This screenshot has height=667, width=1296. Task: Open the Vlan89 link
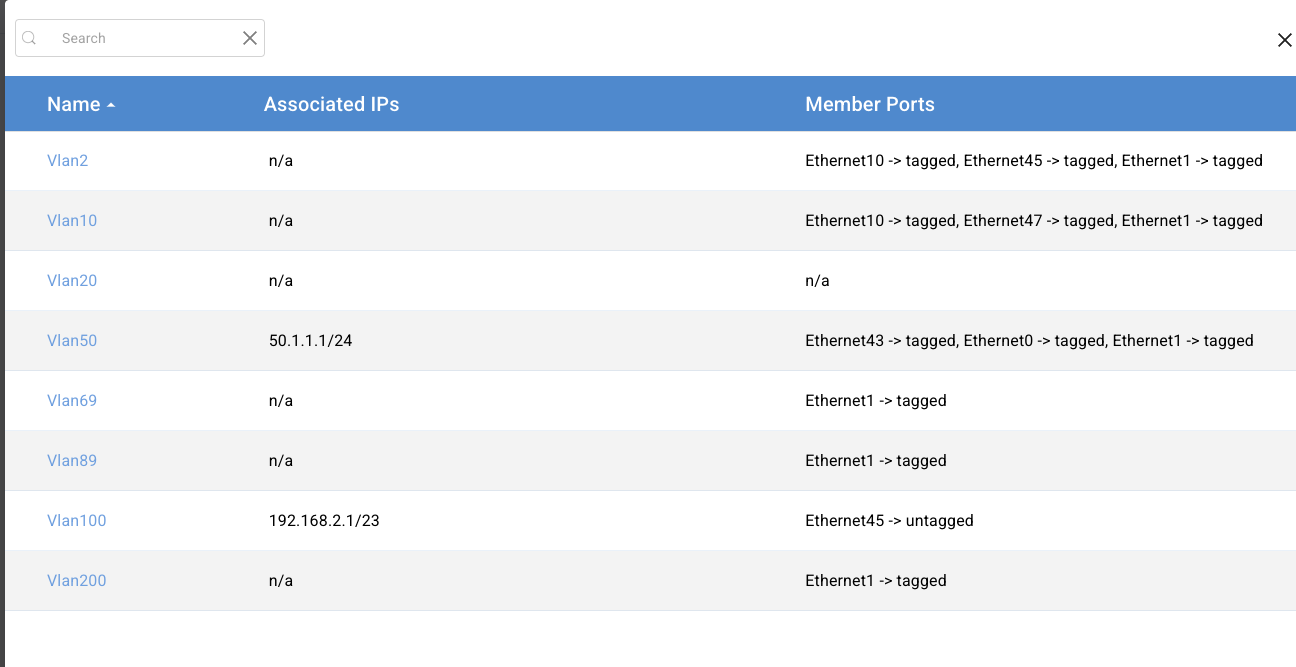click(72, 460)
